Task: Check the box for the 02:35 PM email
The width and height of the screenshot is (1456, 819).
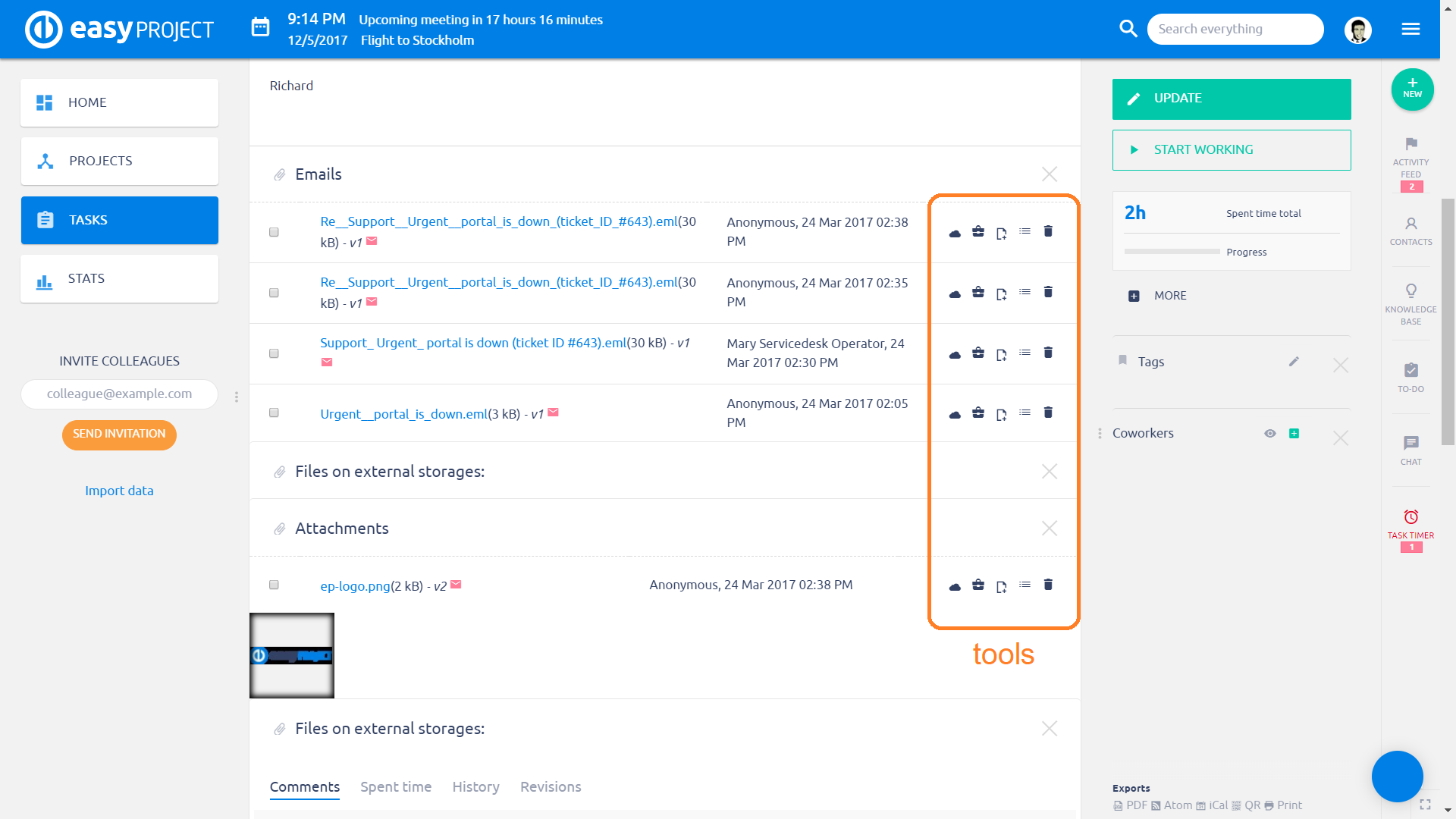Action: click(274, 293)
